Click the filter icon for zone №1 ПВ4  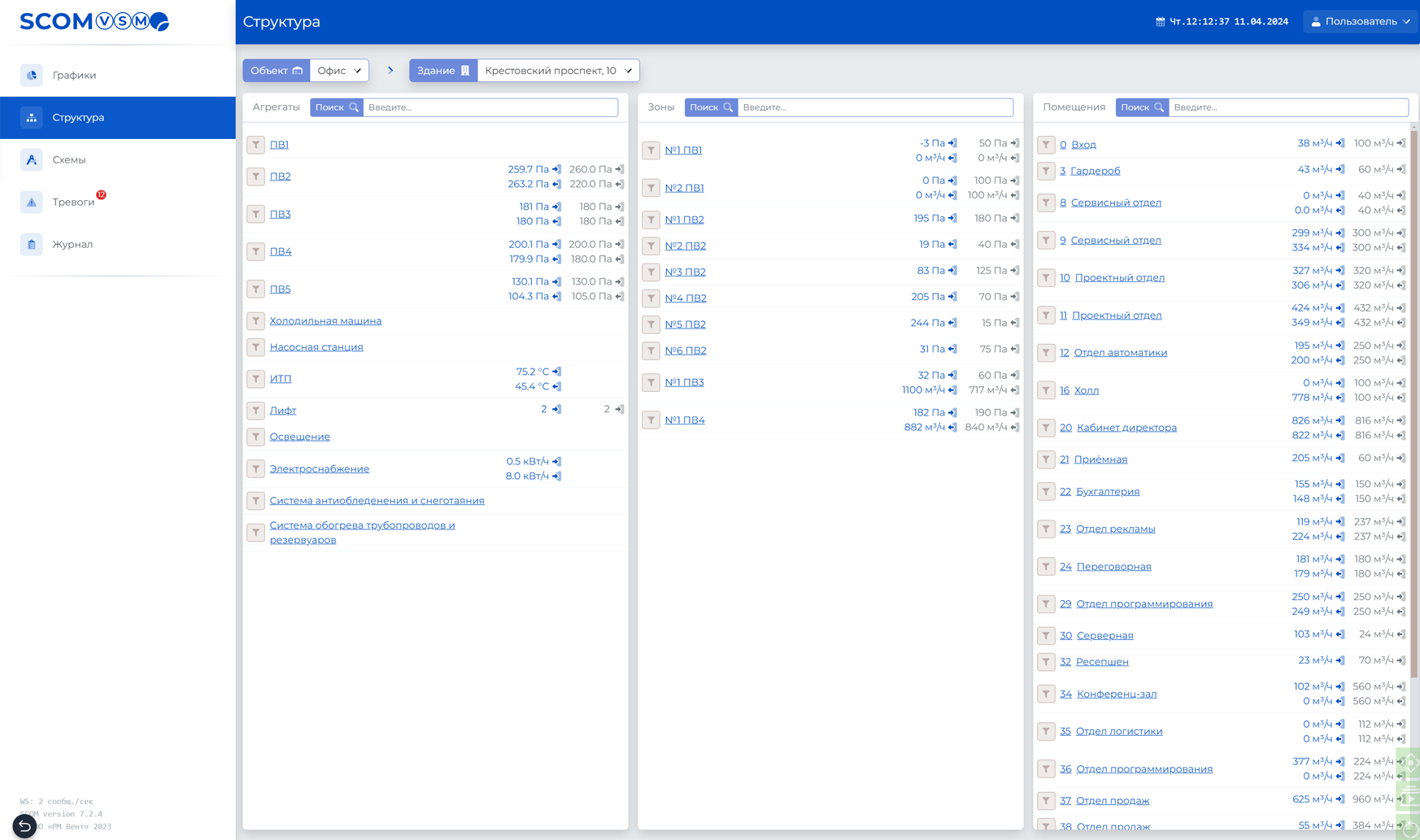[x=651, y=420]
